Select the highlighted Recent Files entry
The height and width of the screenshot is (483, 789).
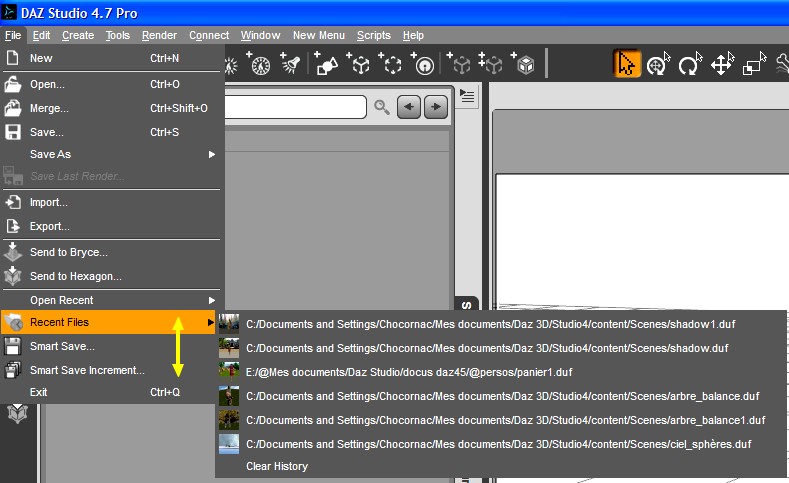tap(109, 322)
